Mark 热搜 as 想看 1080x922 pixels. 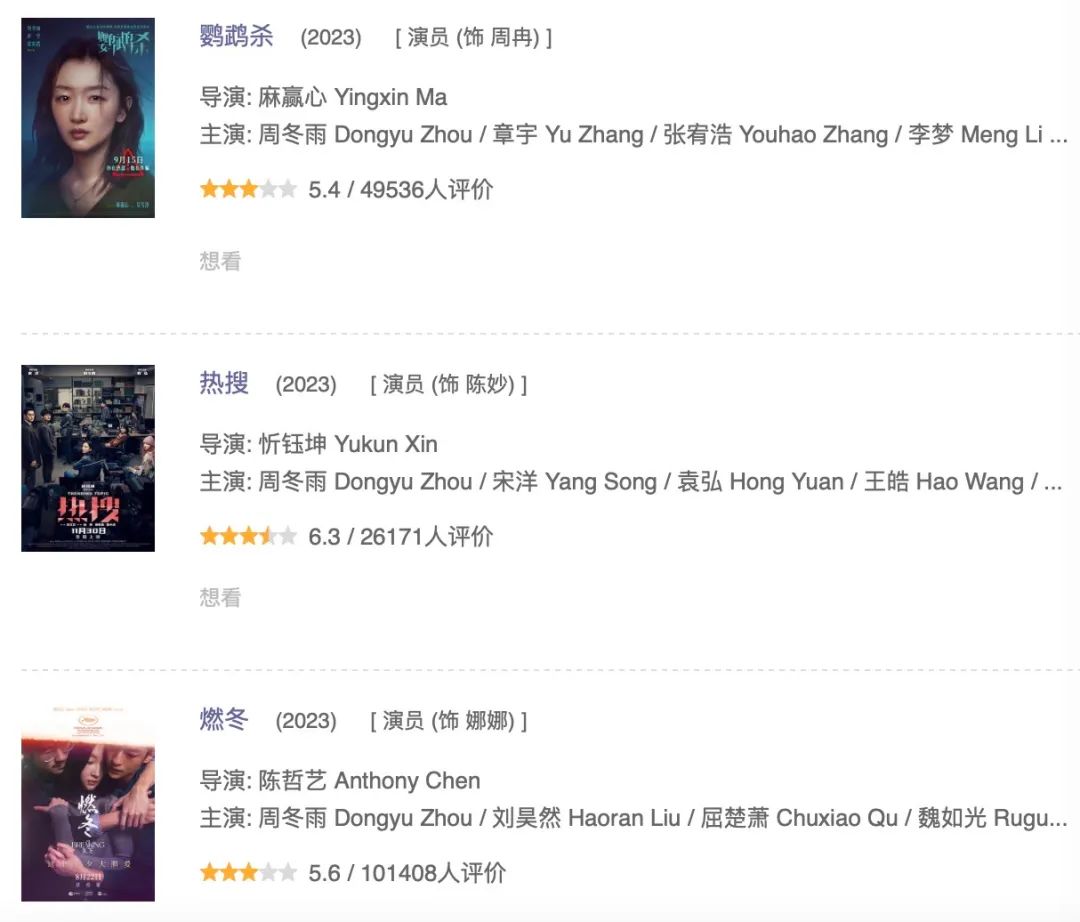coord(220,597)
